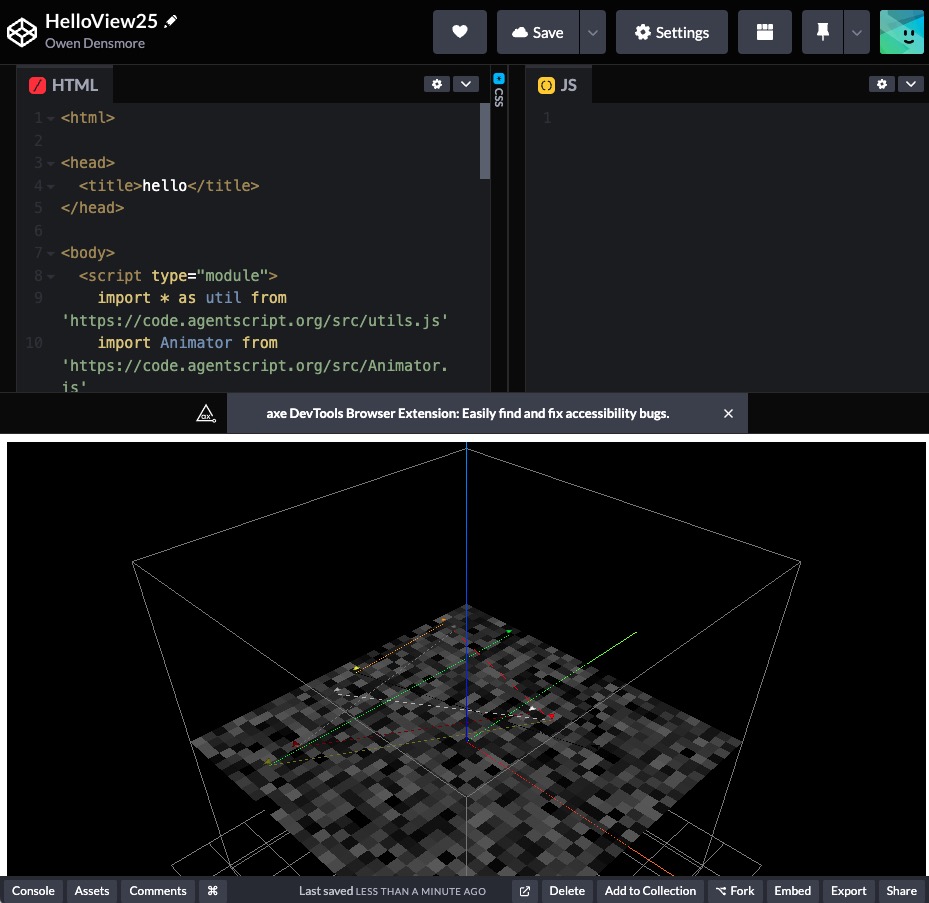Click the user avatar in header
Screen dimensions: 929x903
(901, 32)
